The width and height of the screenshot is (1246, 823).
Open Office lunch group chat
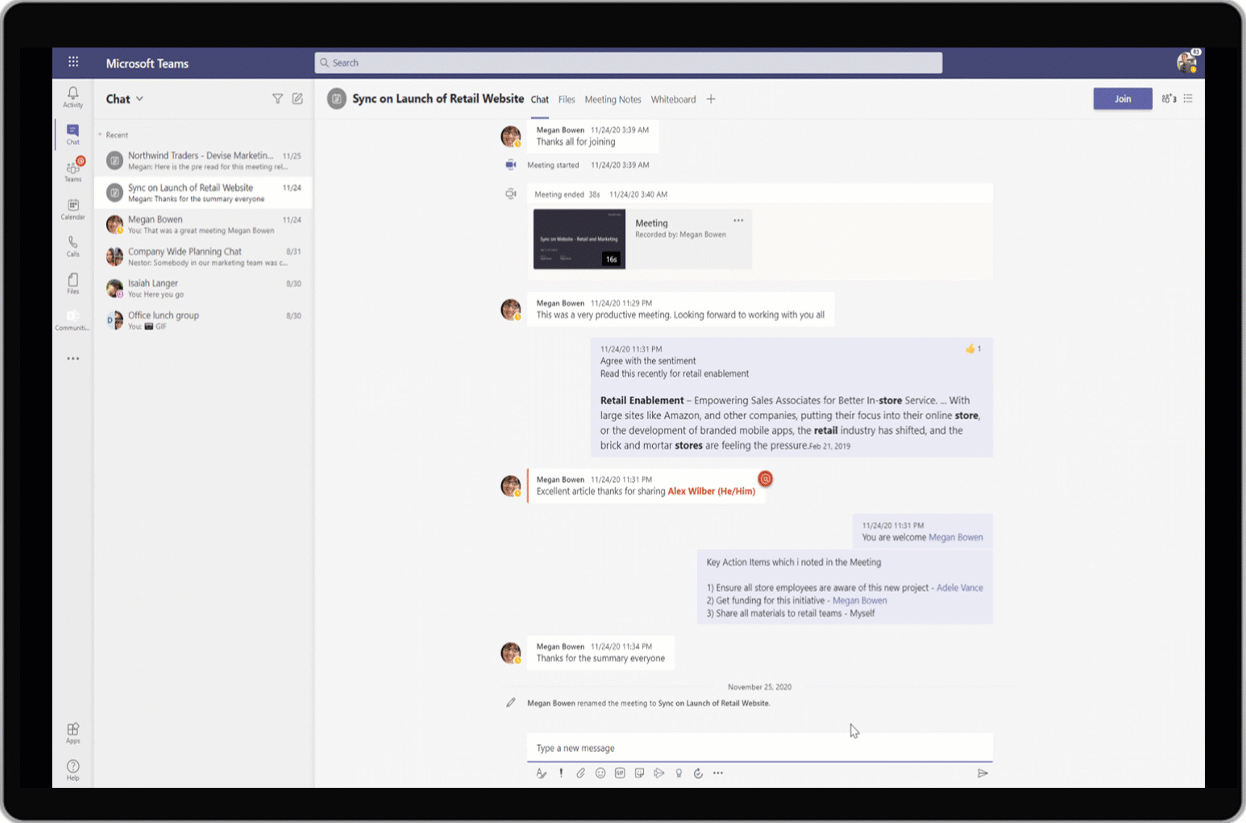tap(203, 320)
